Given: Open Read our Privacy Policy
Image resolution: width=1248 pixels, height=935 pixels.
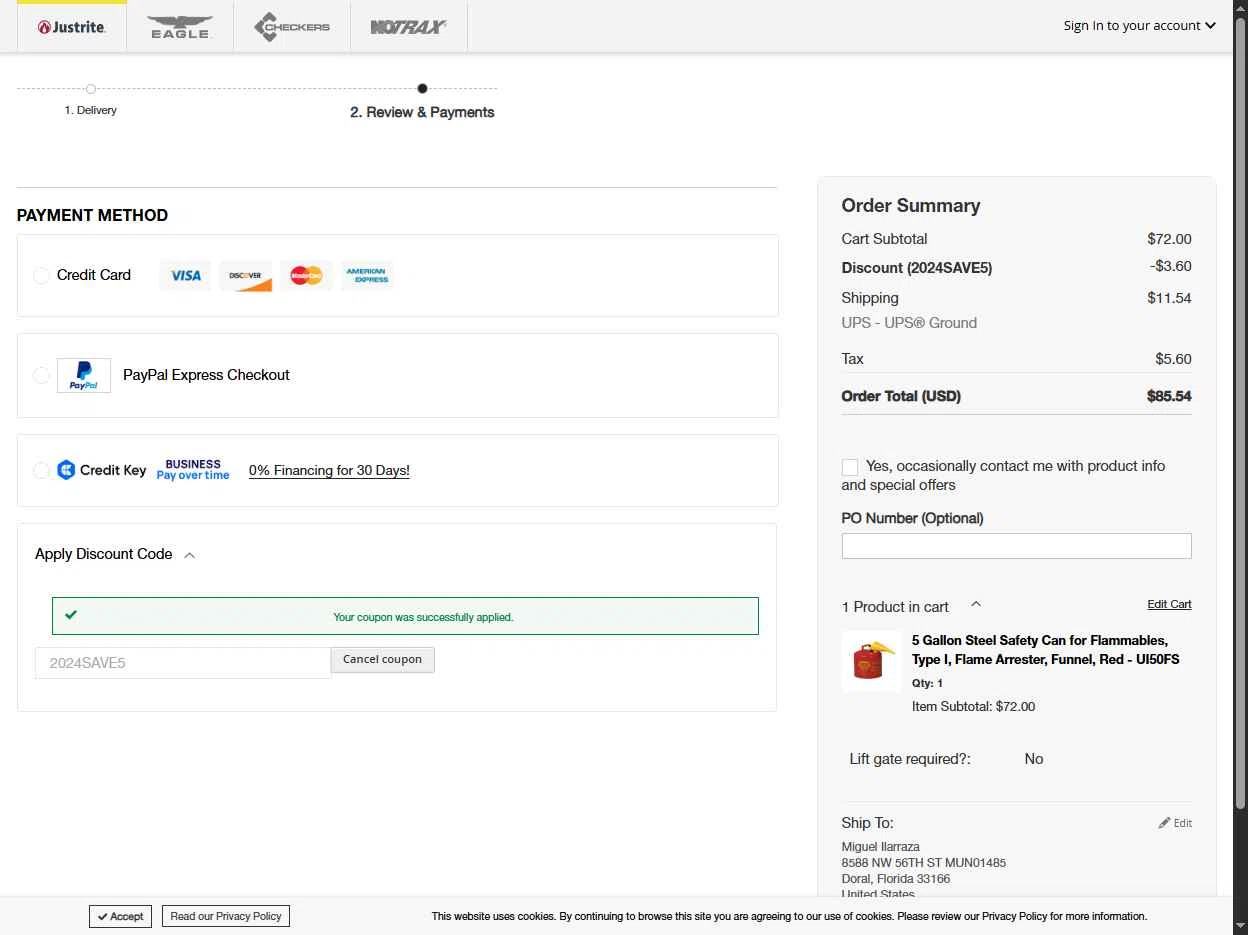Looking at the screenshot, I should [x=226, y=916].
